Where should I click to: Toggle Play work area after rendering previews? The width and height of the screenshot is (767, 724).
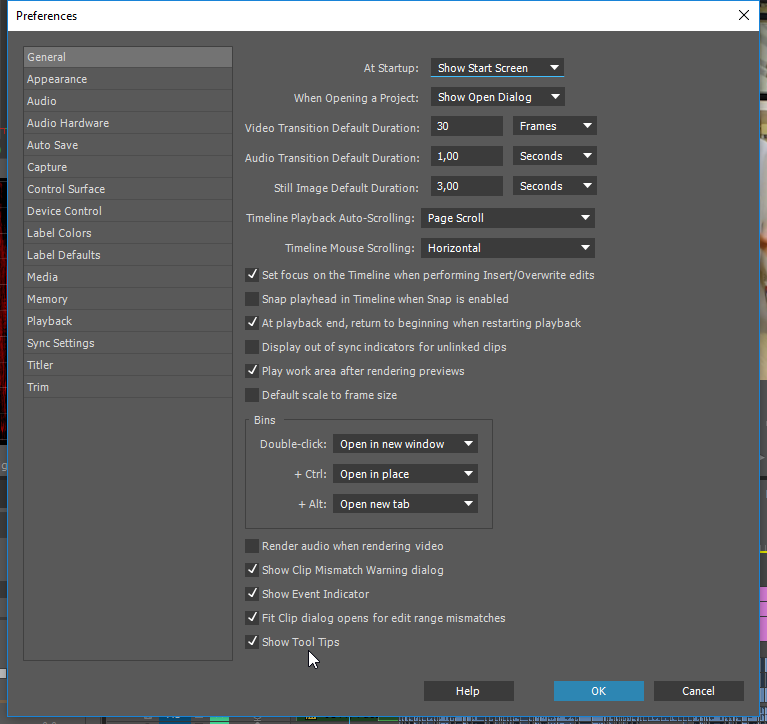(252, 371)
